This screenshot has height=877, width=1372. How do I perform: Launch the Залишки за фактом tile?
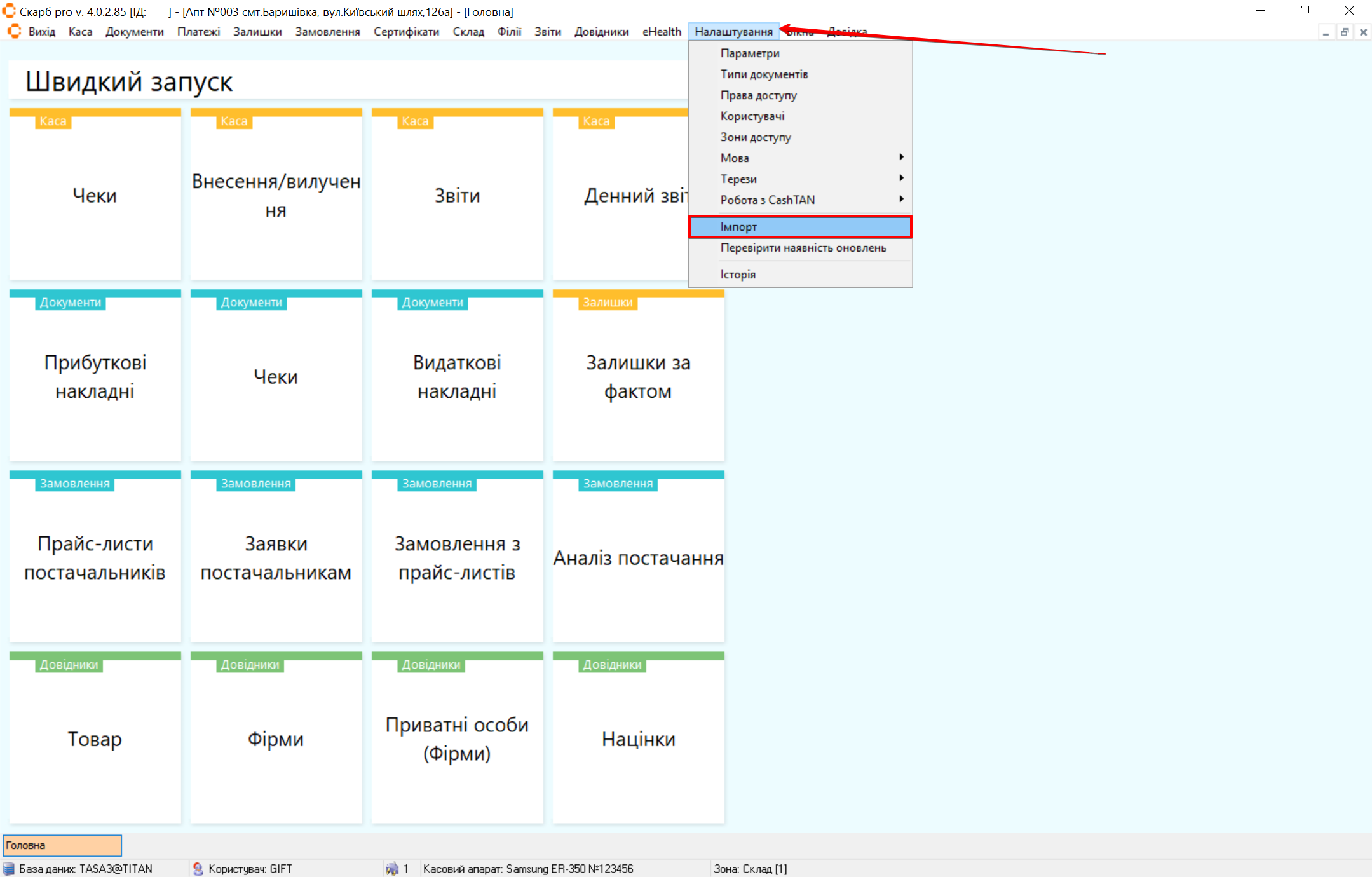[638, 376]
